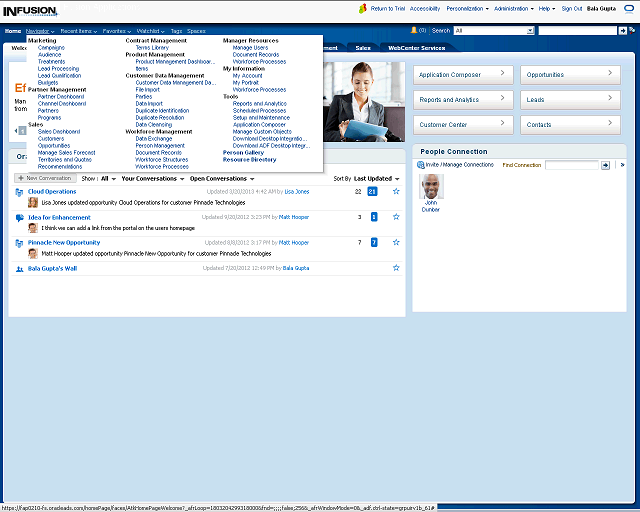Click Pinnacle New Opportunity unread count badge
The image size is (640, 512).
point(374,243)
